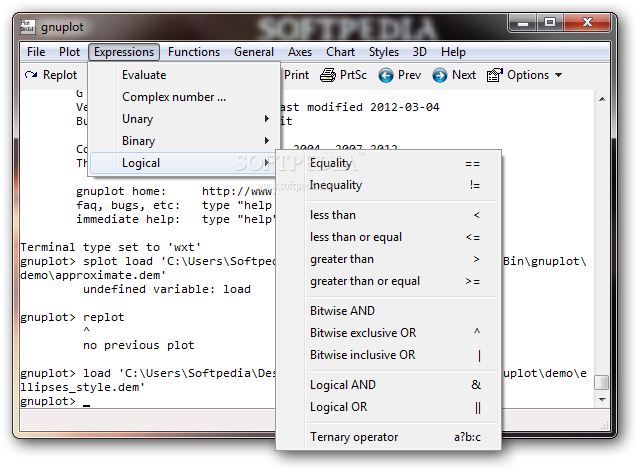Choose Complex number... menu entry
Viewport: 638px width, 471px height.
(184, 97)
